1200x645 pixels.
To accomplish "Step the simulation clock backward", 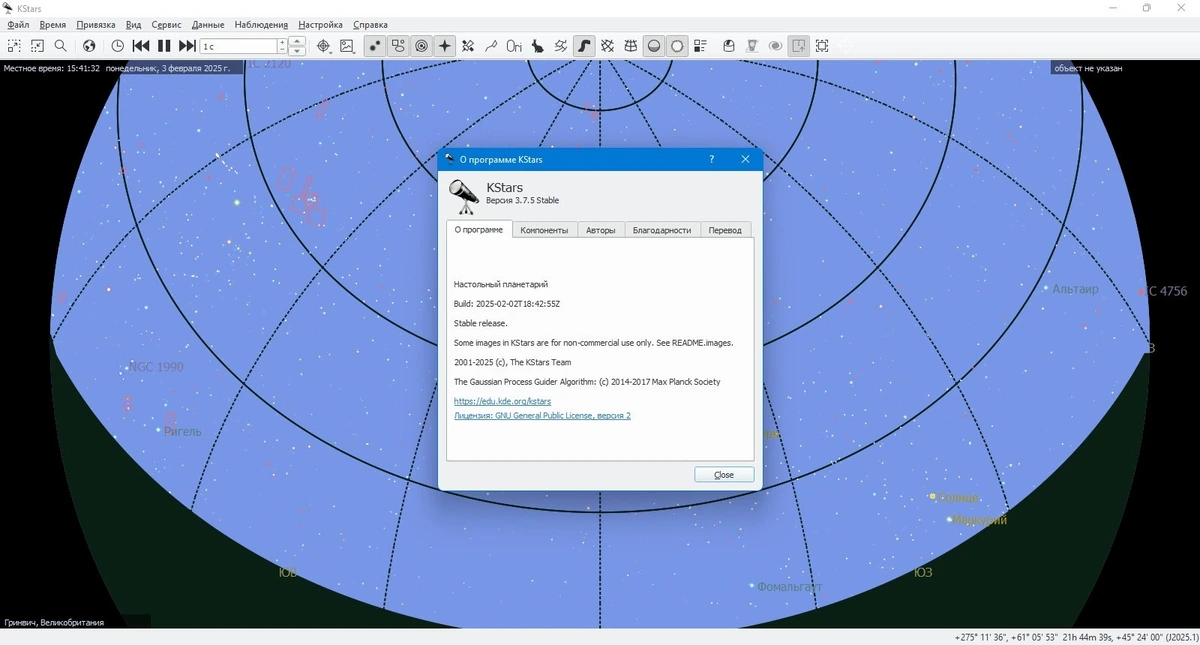I will (x=141, y=45).
